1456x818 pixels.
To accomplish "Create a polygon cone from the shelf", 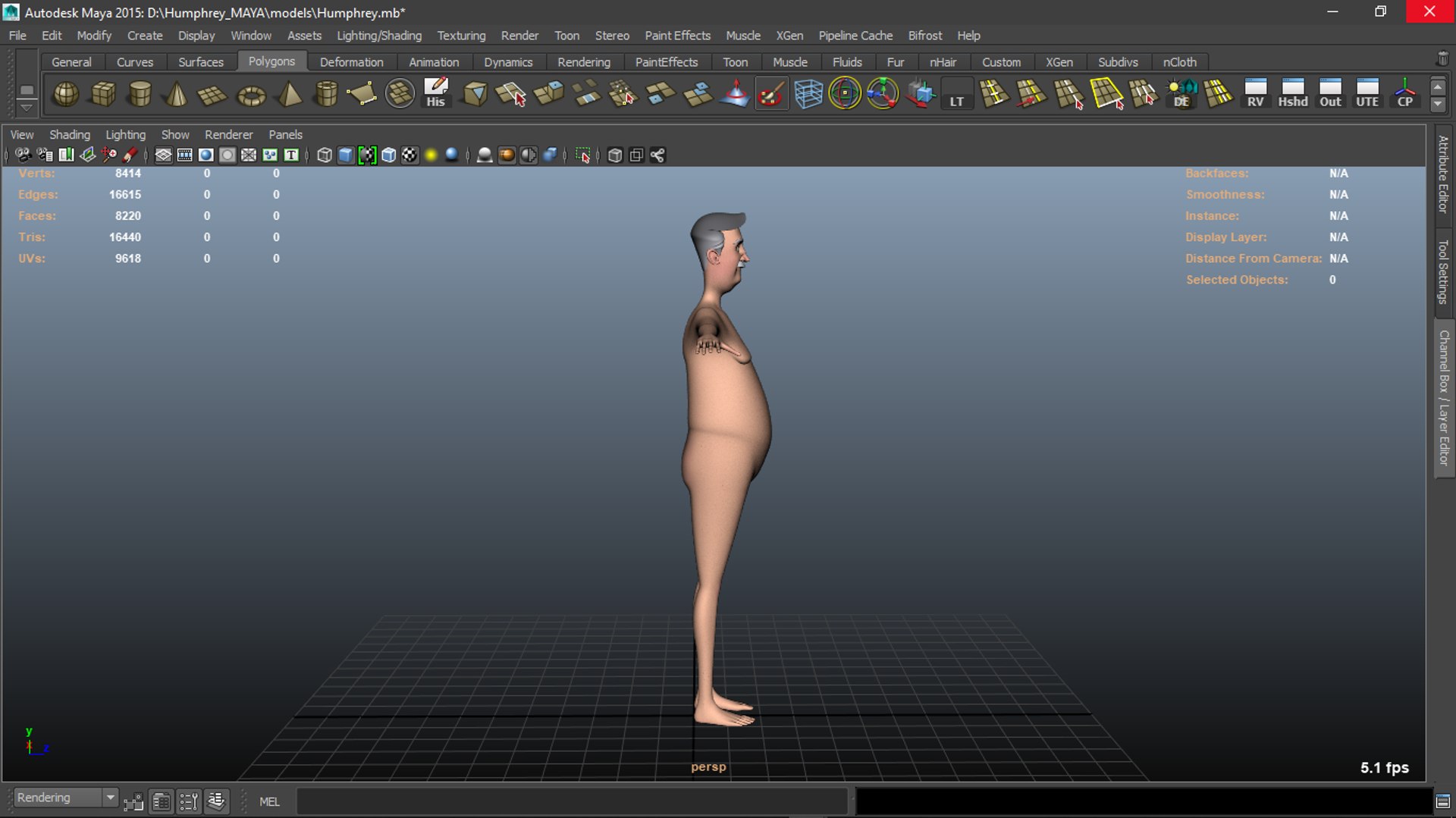I will click(x=177, y=94).
